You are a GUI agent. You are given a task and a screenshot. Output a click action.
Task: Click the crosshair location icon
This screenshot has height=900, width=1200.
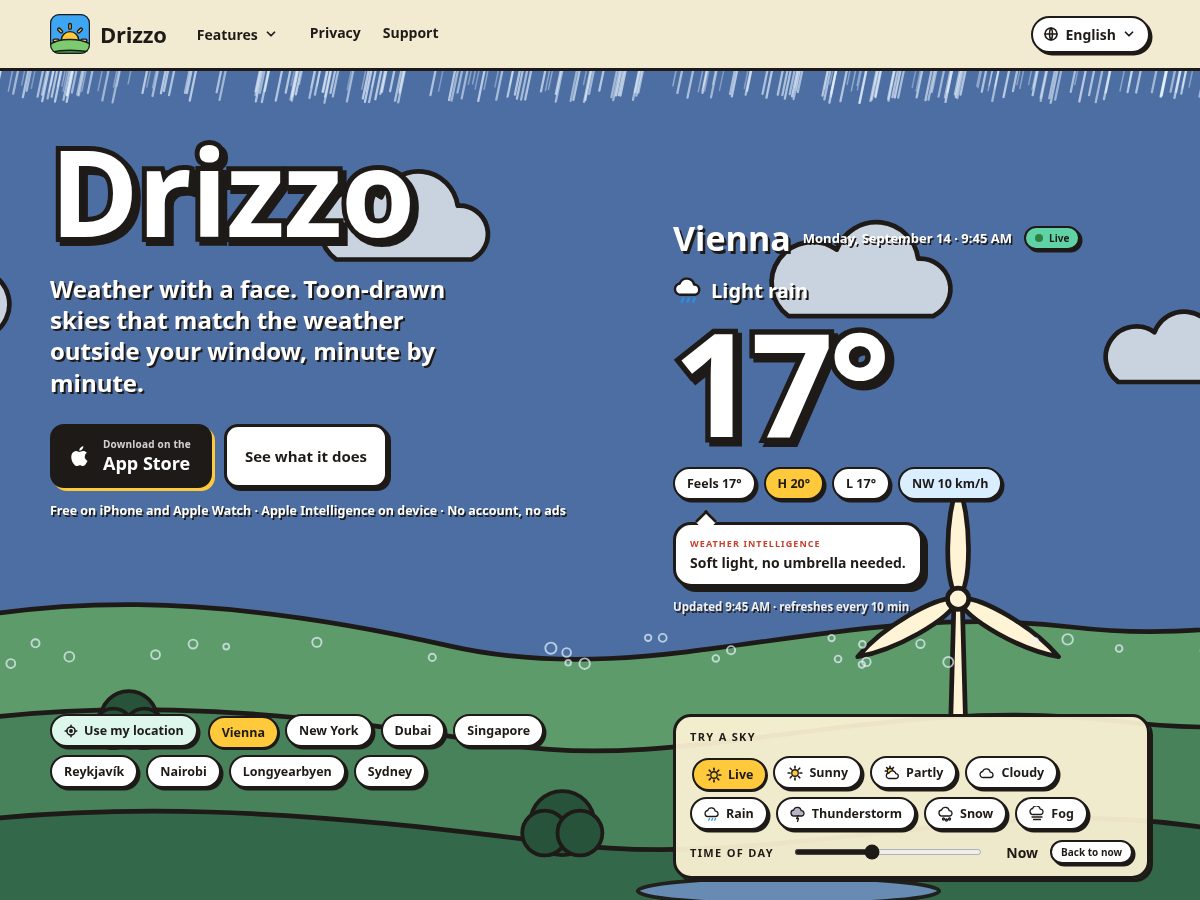pyautogui.click(x=71, y=731)
